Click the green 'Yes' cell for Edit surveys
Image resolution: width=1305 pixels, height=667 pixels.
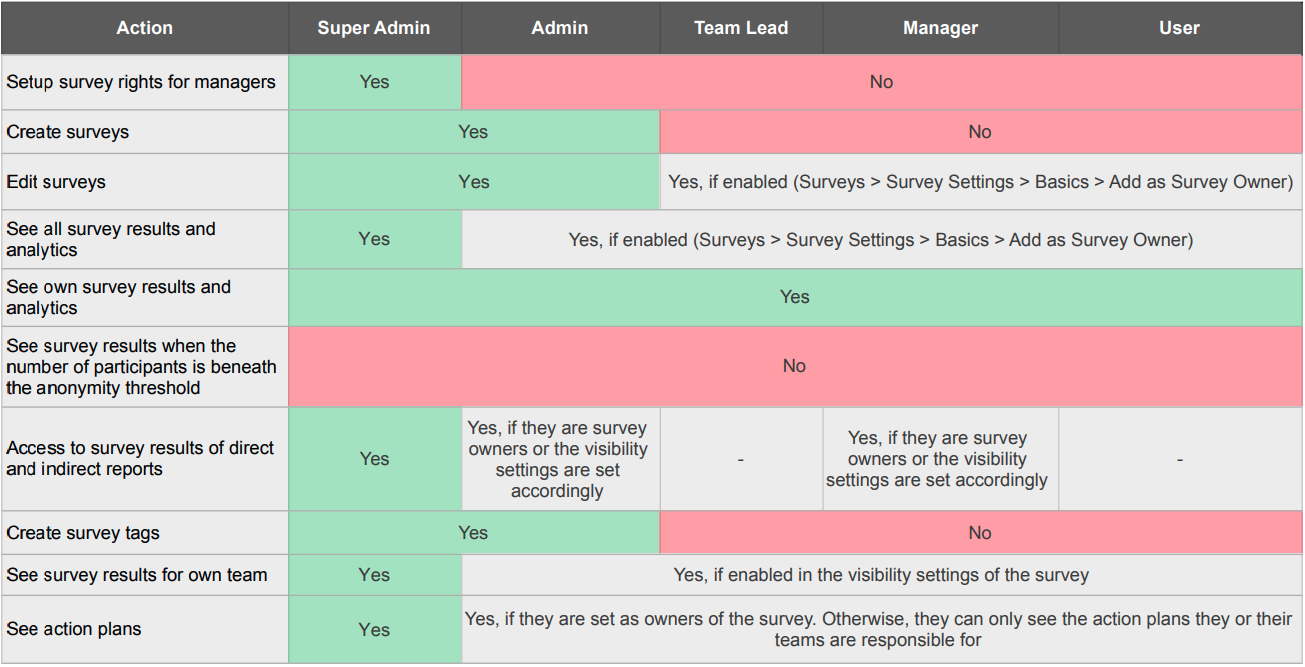(x=474, y=182)
